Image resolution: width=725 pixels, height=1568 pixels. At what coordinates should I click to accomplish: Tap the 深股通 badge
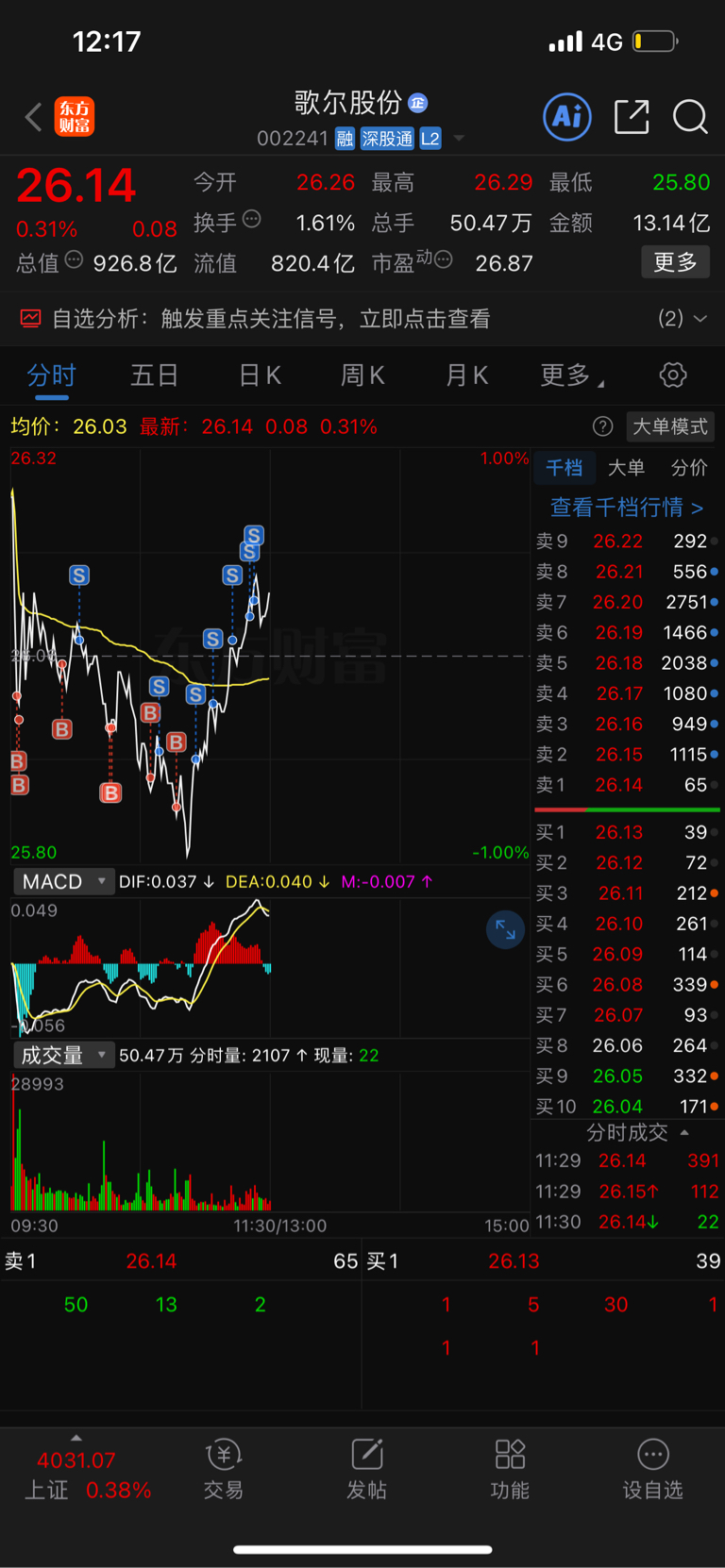pos(387,139)
